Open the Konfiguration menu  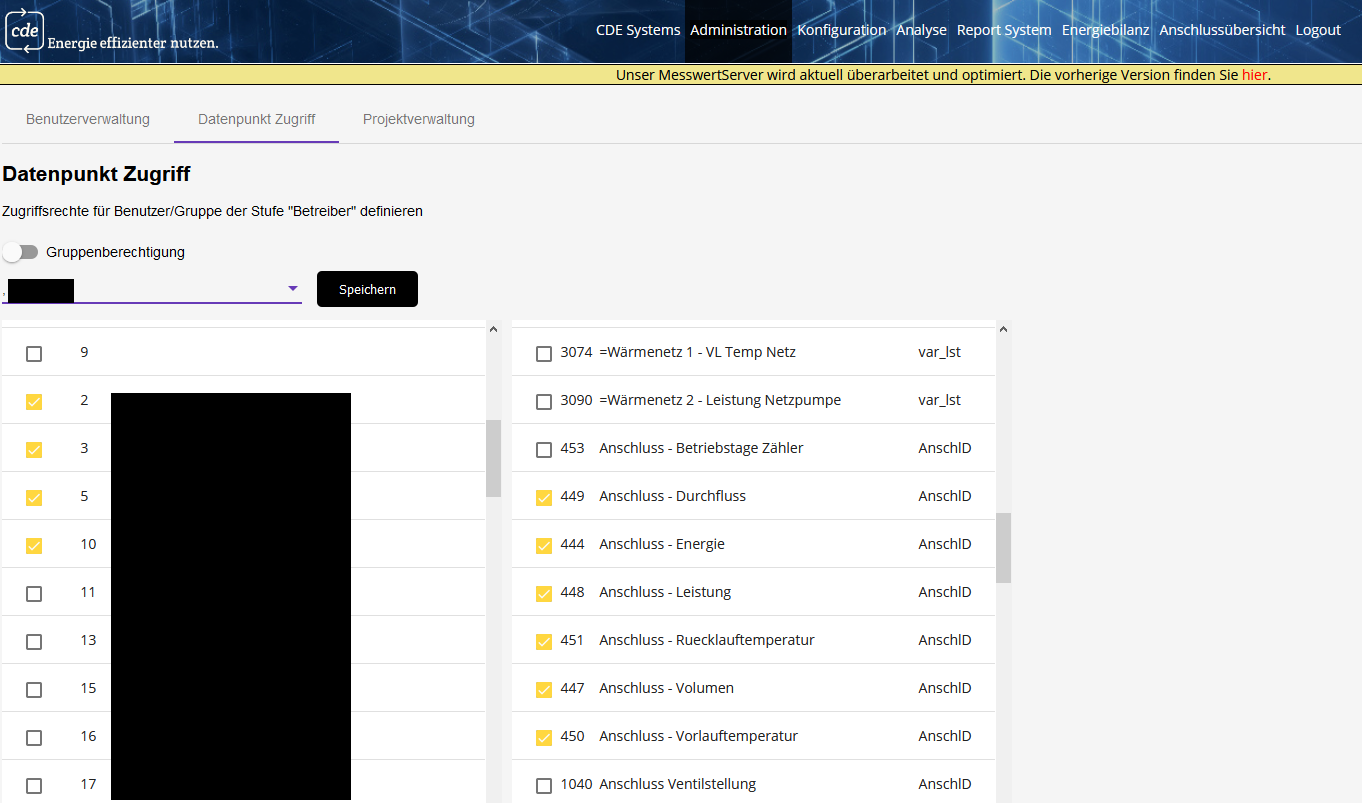click(x=841, y=30)
